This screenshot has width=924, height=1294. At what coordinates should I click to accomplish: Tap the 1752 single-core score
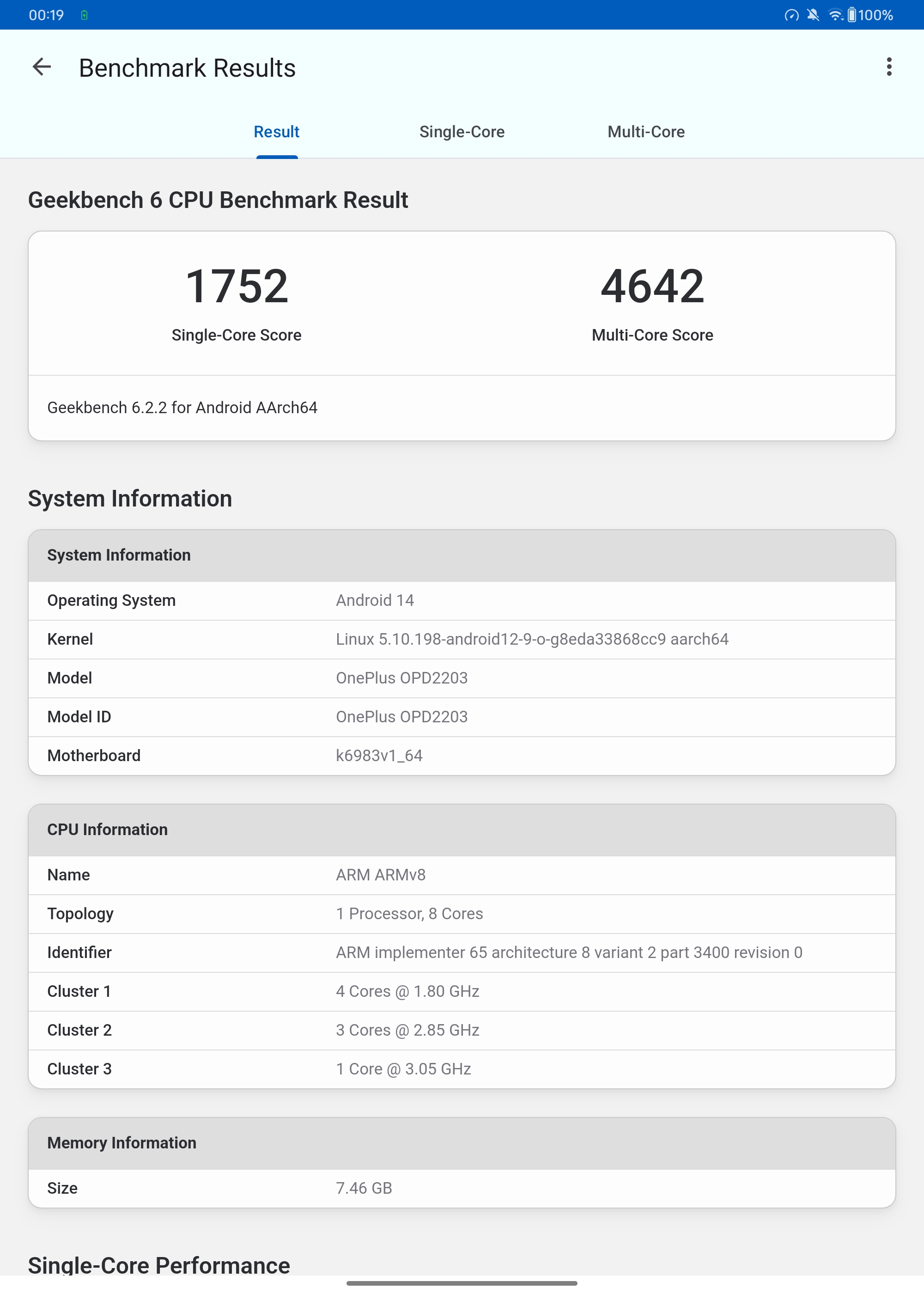tap(237, 286)
